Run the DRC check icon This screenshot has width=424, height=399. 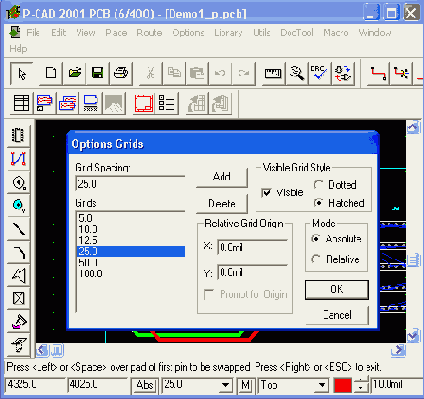(319, 73)
